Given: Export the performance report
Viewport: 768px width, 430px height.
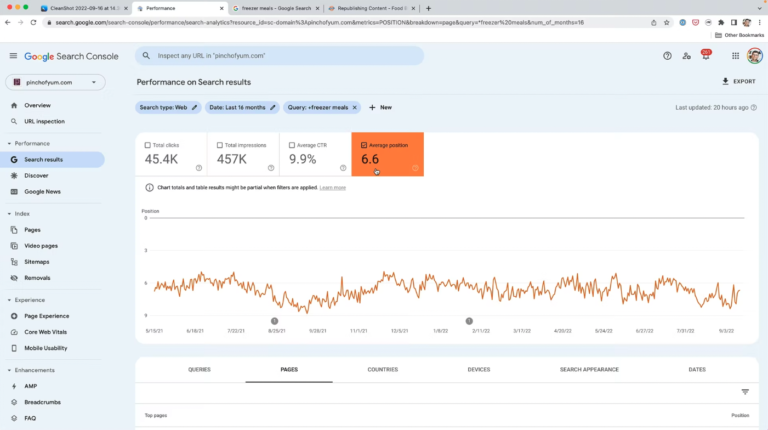Looking at the screenshot, I should 739,81.
